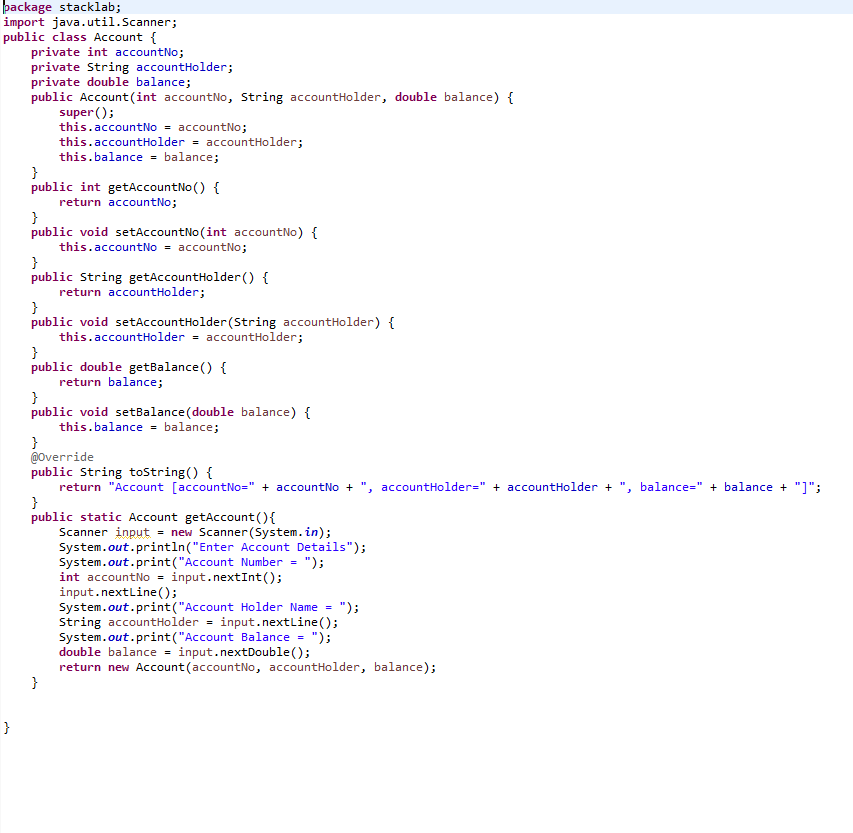The height and width of the screenshot is (833, 853).
Task: Click the 'return accountHolder;' statement
Action: coord(132,293)
